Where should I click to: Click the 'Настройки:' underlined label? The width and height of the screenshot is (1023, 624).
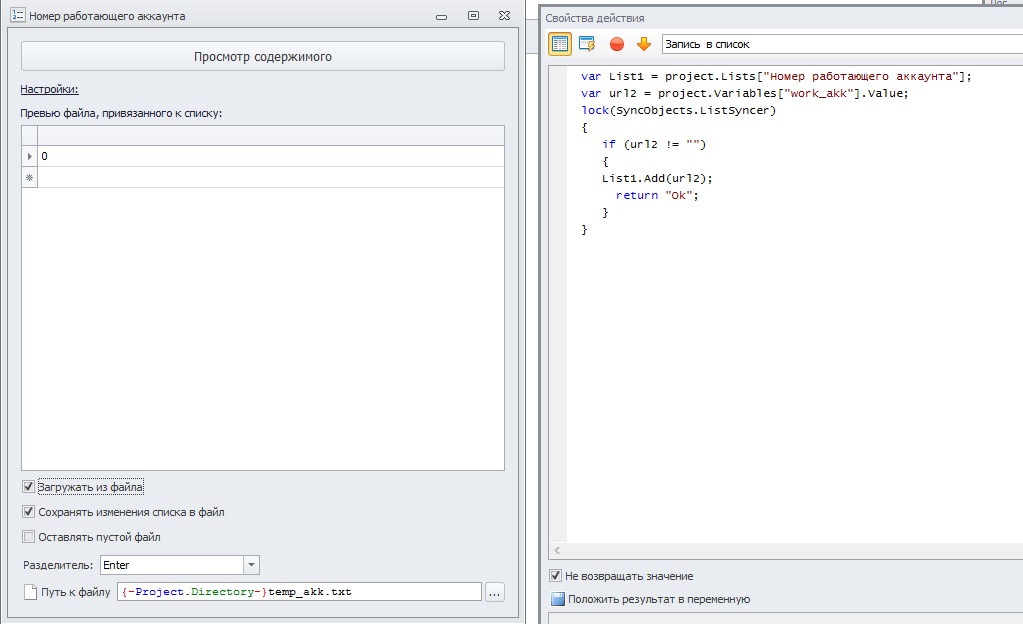(49, 90)
